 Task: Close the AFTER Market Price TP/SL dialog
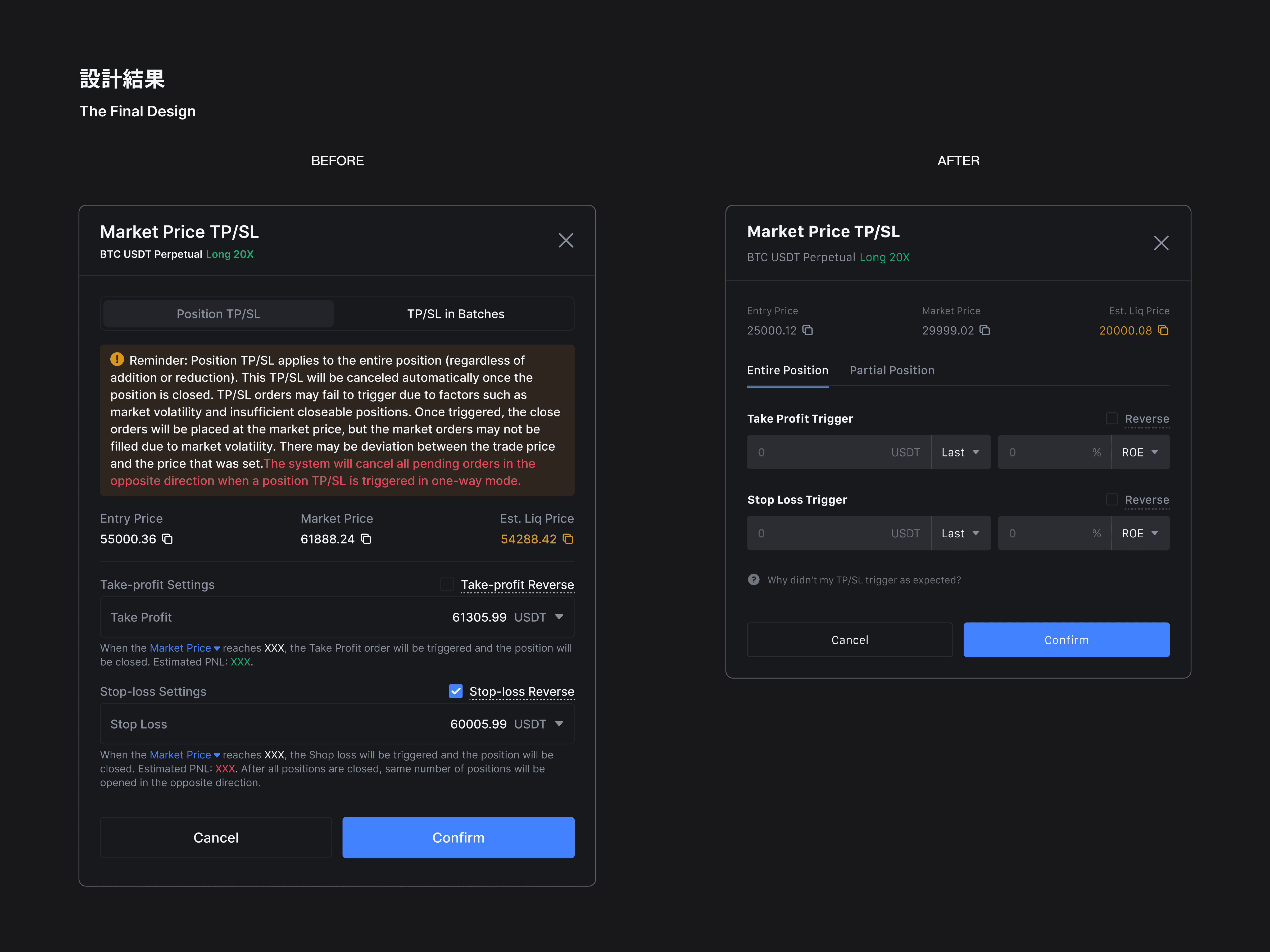(1161, 243)
